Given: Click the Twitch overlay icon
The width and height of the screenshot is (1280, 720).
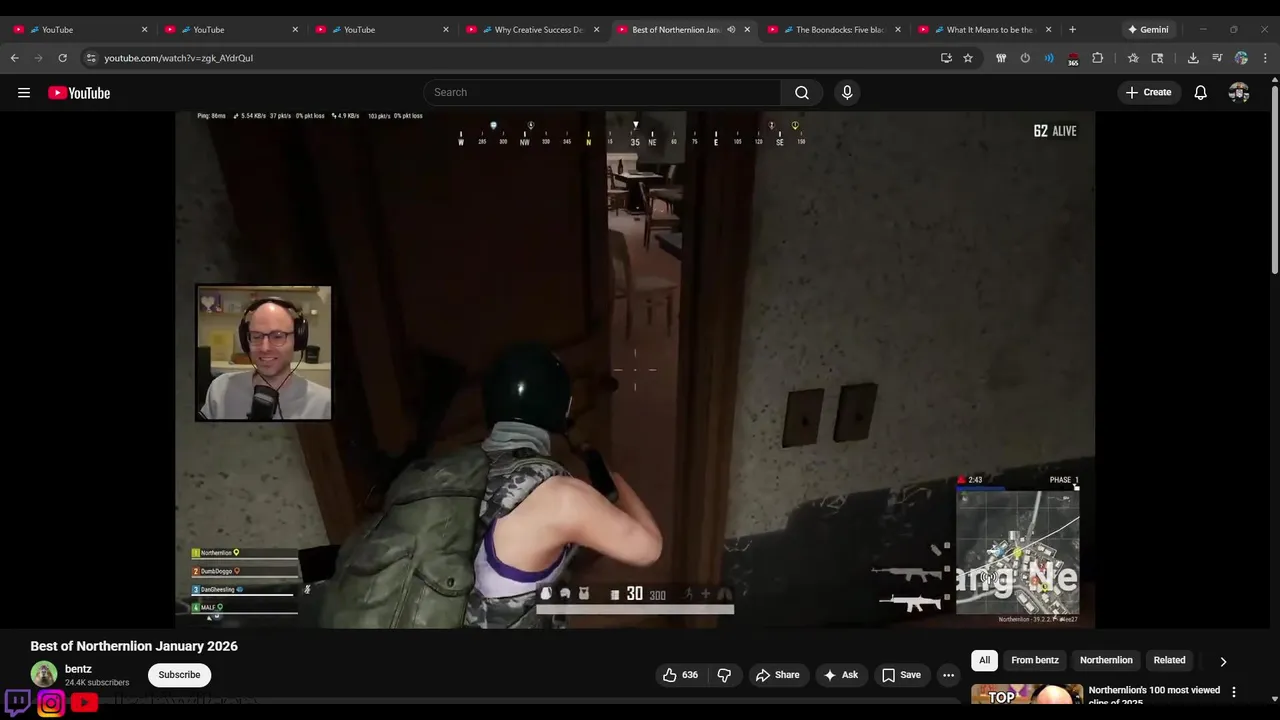Looking at the screenshot, I should (18, 702).
